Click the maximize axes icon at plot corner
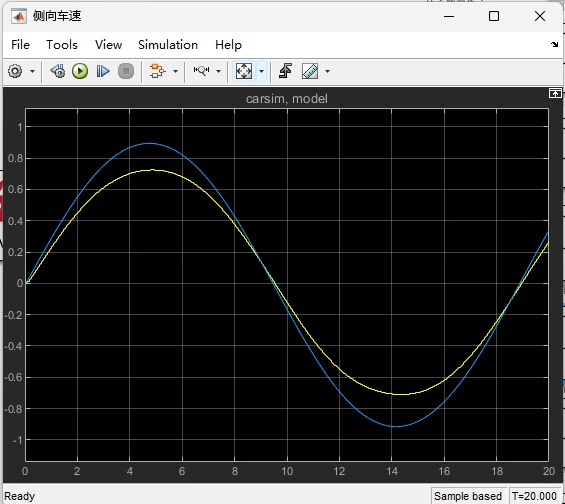This screenshot has height=504, width=565. (x=555, y=93)
